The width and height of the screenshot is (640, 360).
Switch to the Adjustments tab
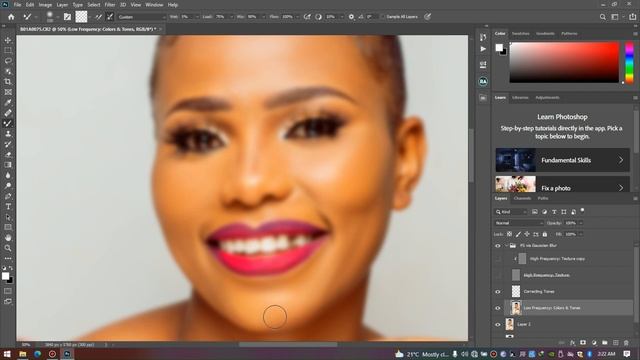[547, 98]
